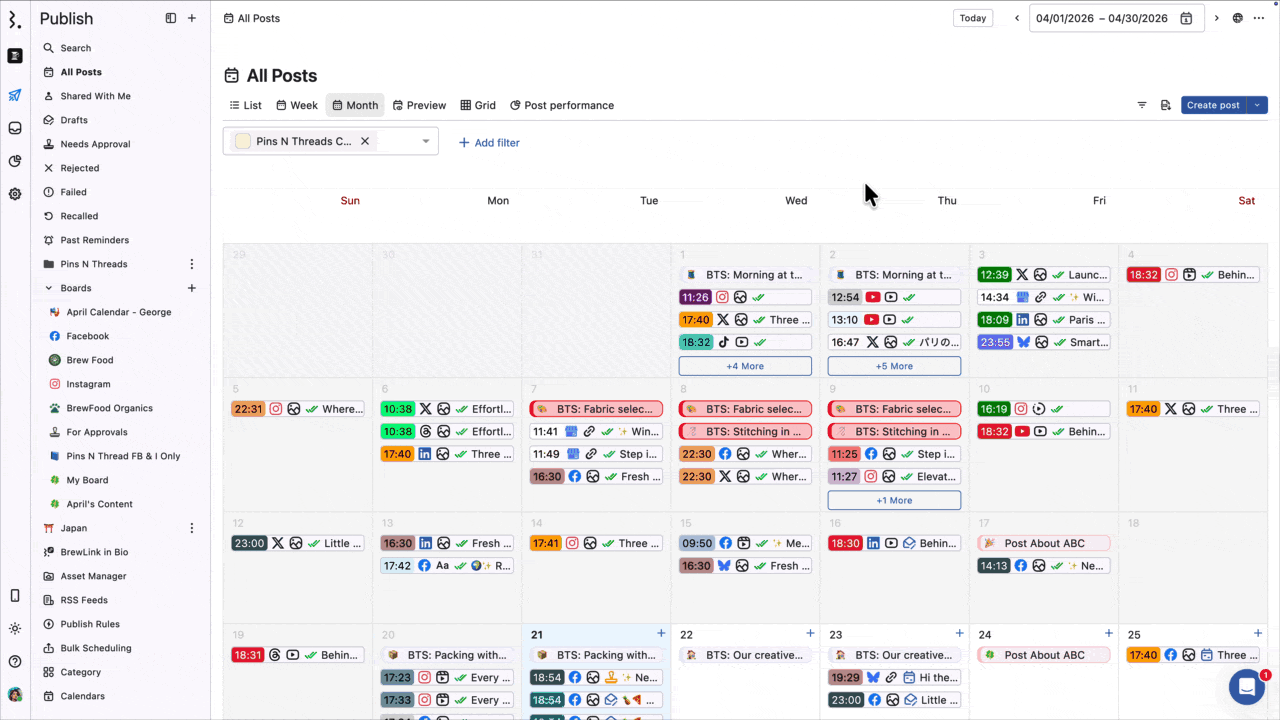Click the Add filter link
The image size is (1280, 720).
click(x=489, y=142)
